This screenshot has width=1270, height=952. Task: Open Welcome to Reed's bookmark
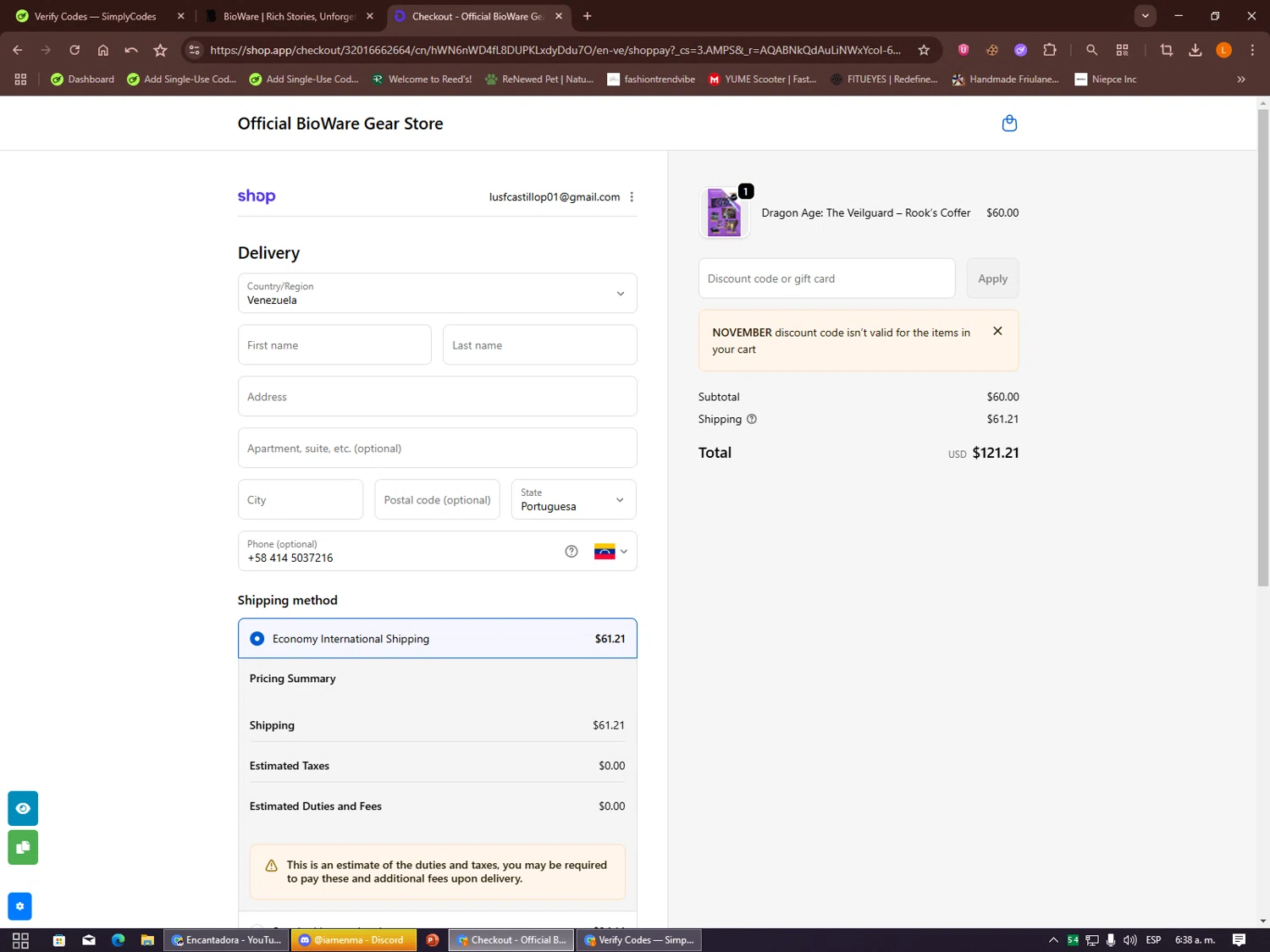point(422,80)
